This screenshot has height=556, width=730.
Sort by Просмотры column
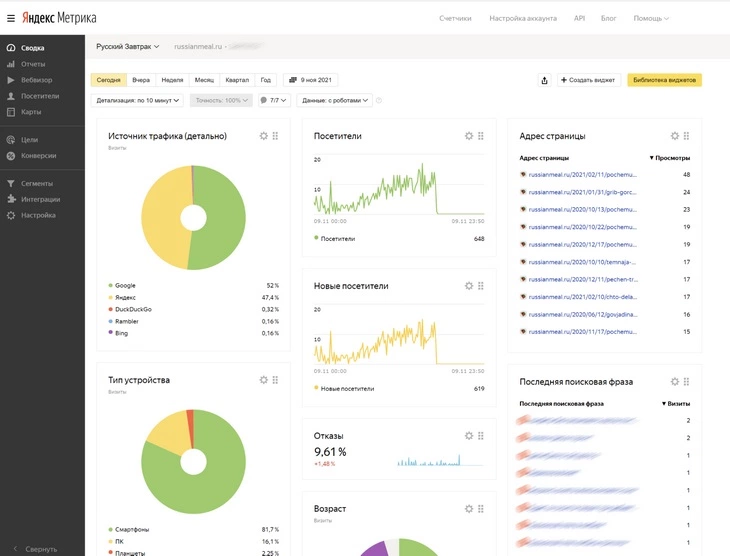click(x=669, y=158)
